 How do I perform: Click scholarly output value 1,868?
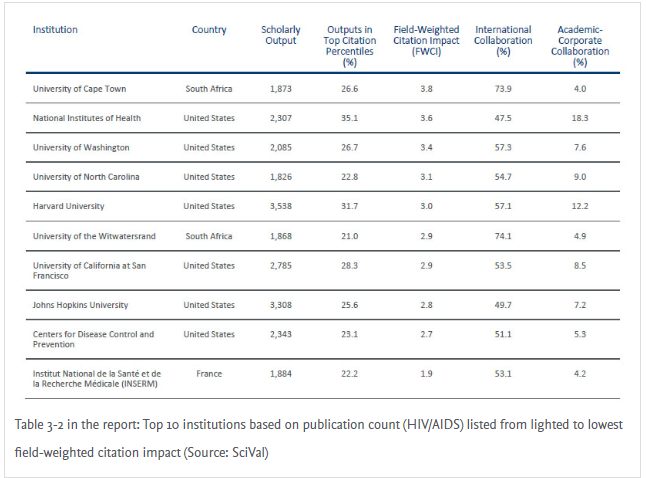click(281, 236)
